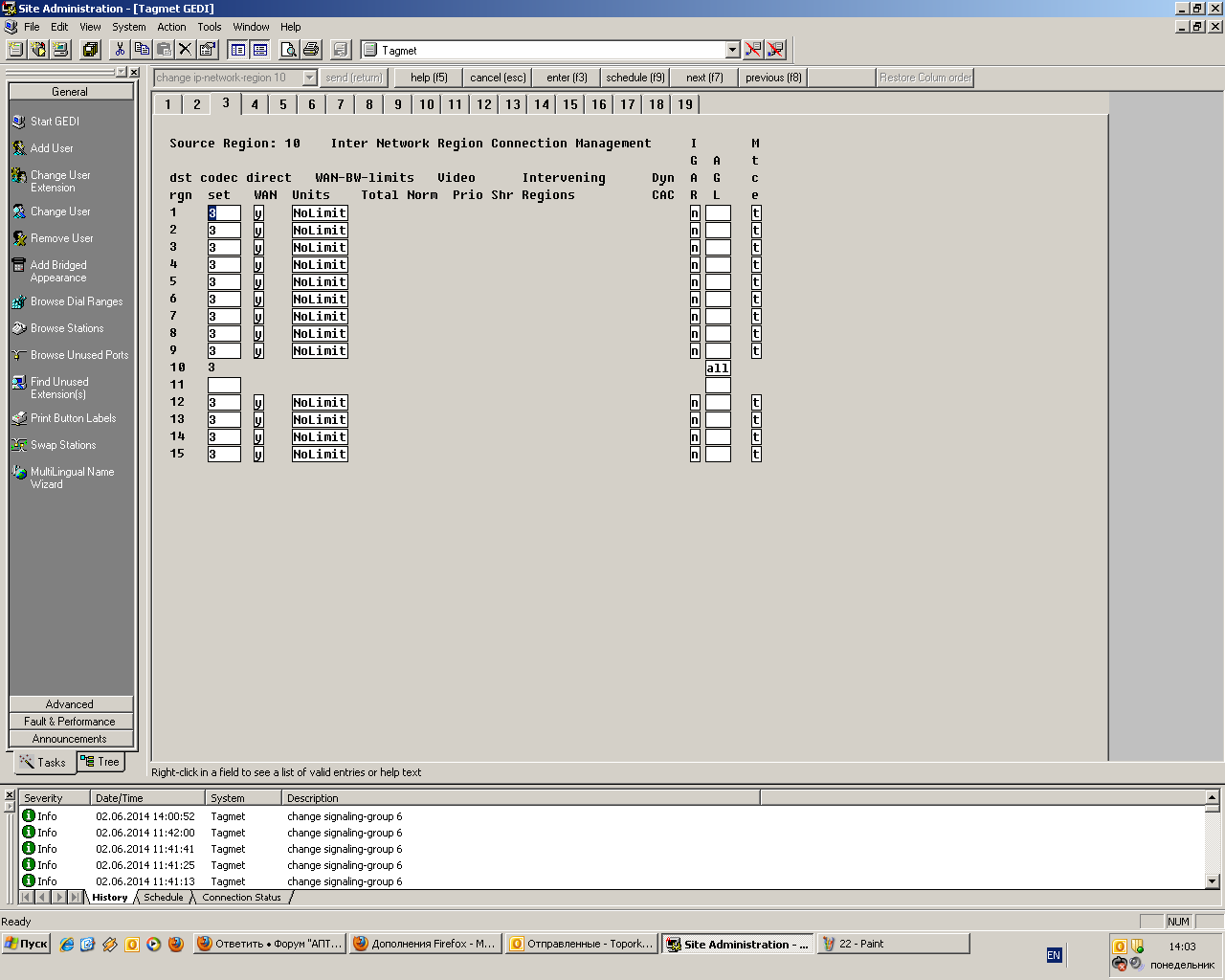This screenshot has height=980, width=1225.
Task: Click the Delete X toolbar icon
Action: (x=186, y=50)
